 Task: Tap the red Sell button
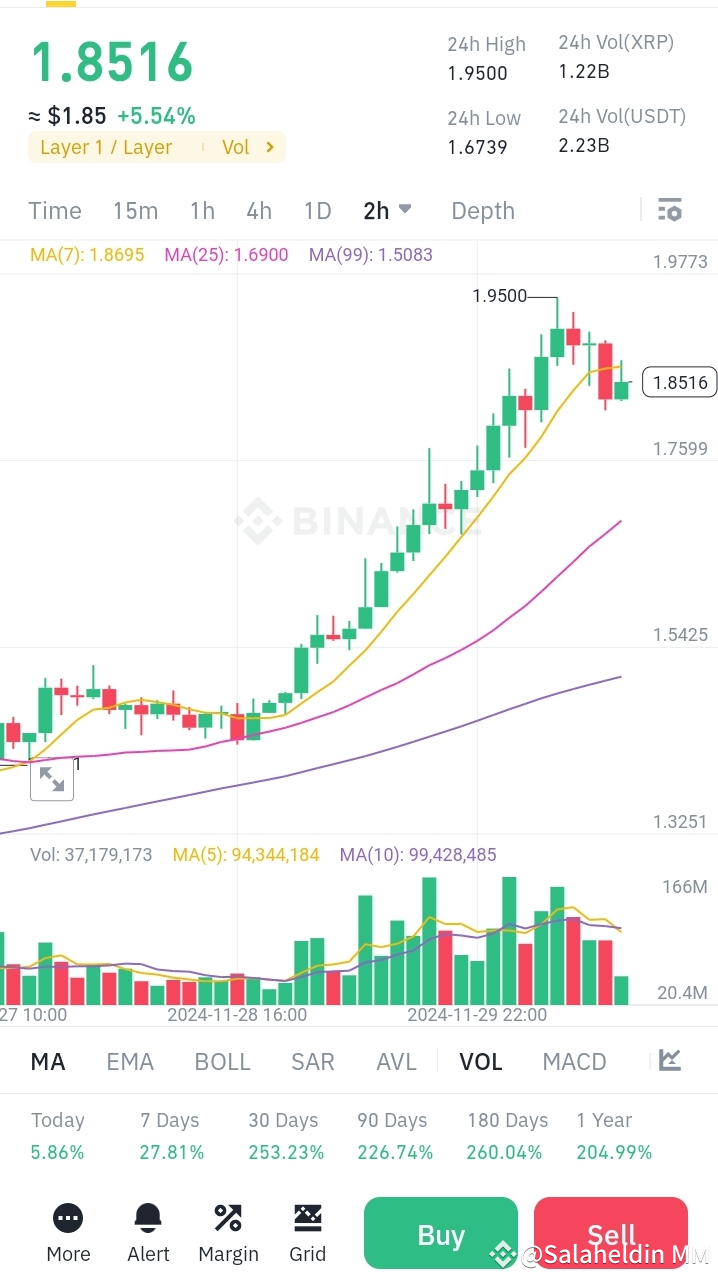coord(611,1233)
